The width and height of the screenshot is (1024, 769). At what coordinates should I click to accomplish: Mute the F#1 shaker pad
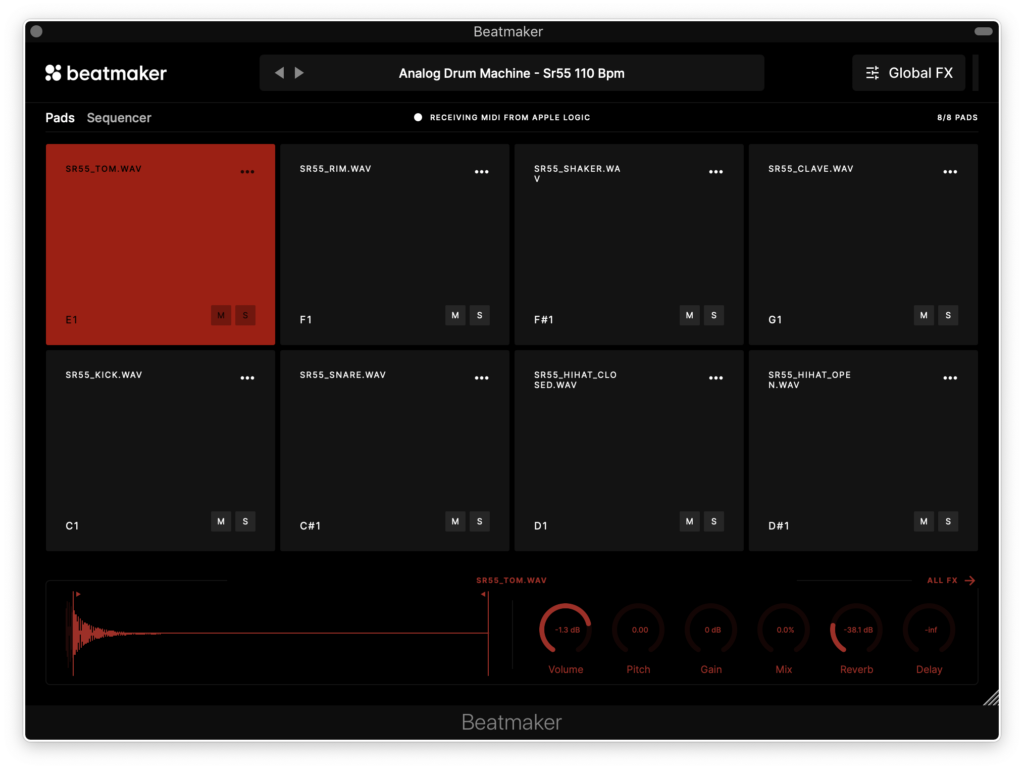pos(690,315)
